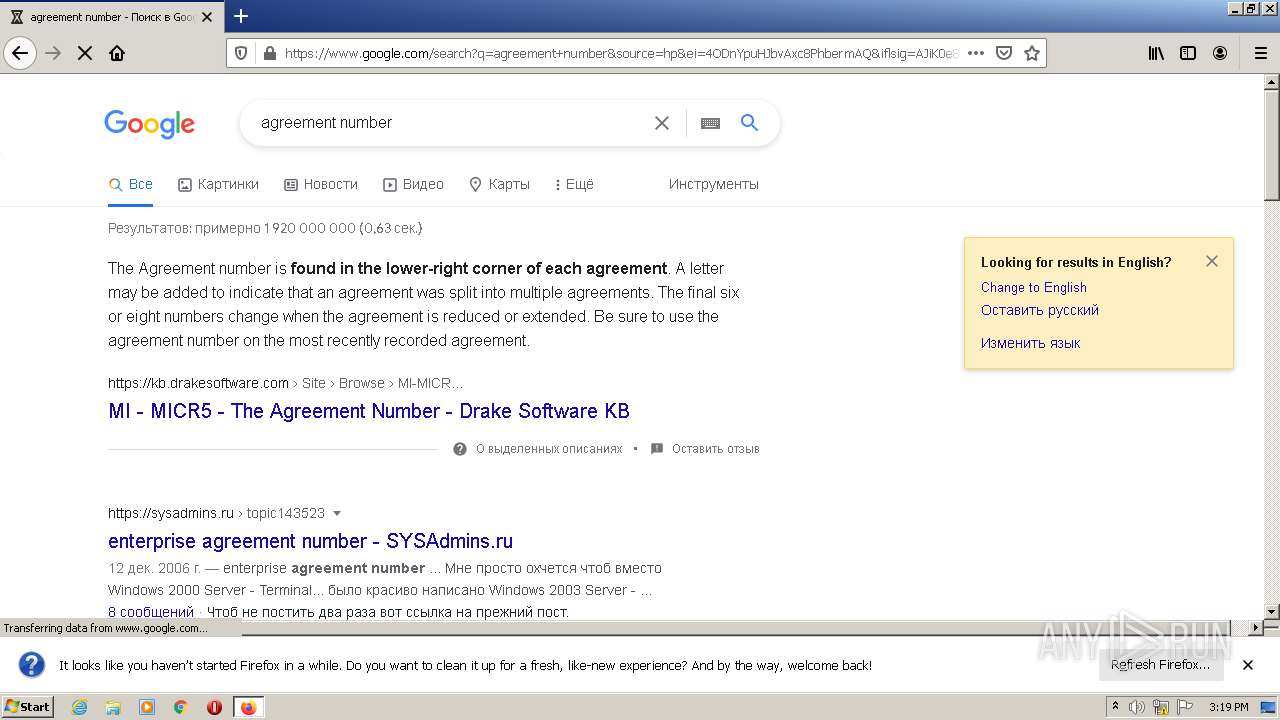Click vertical scrollbar up arrow
The image size is (1280, 720).
point(1272,82)
